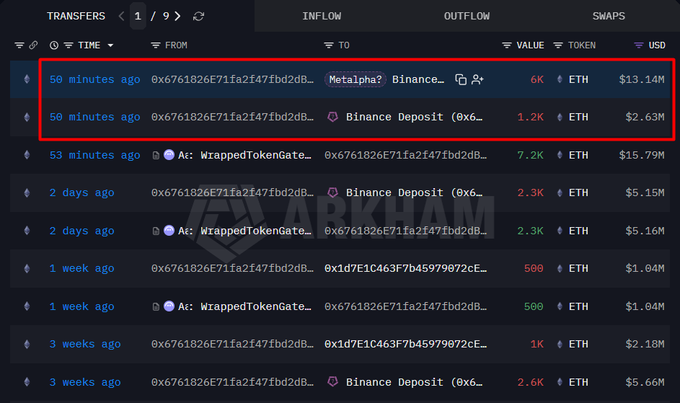Click the 7.2K value cell

click(530, 155)
